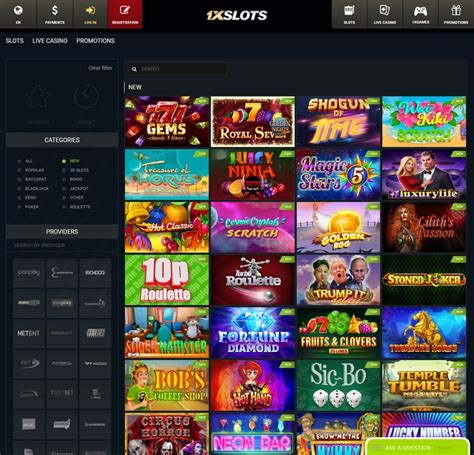
Task: Focus the Search by Provider field
Action: click(62, 245)
